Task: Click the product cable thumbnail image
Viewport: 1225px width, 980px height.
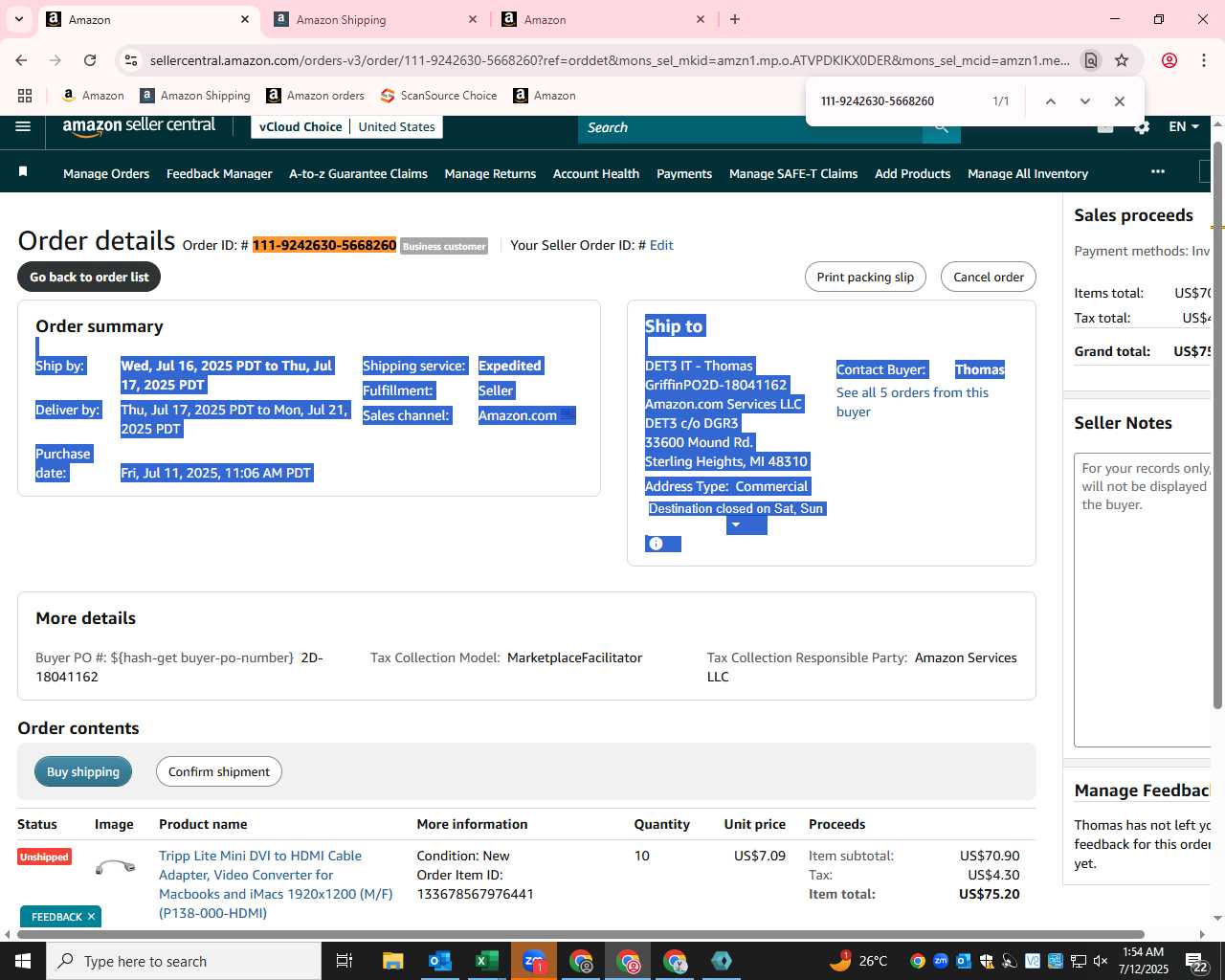Action: point(116,867)
